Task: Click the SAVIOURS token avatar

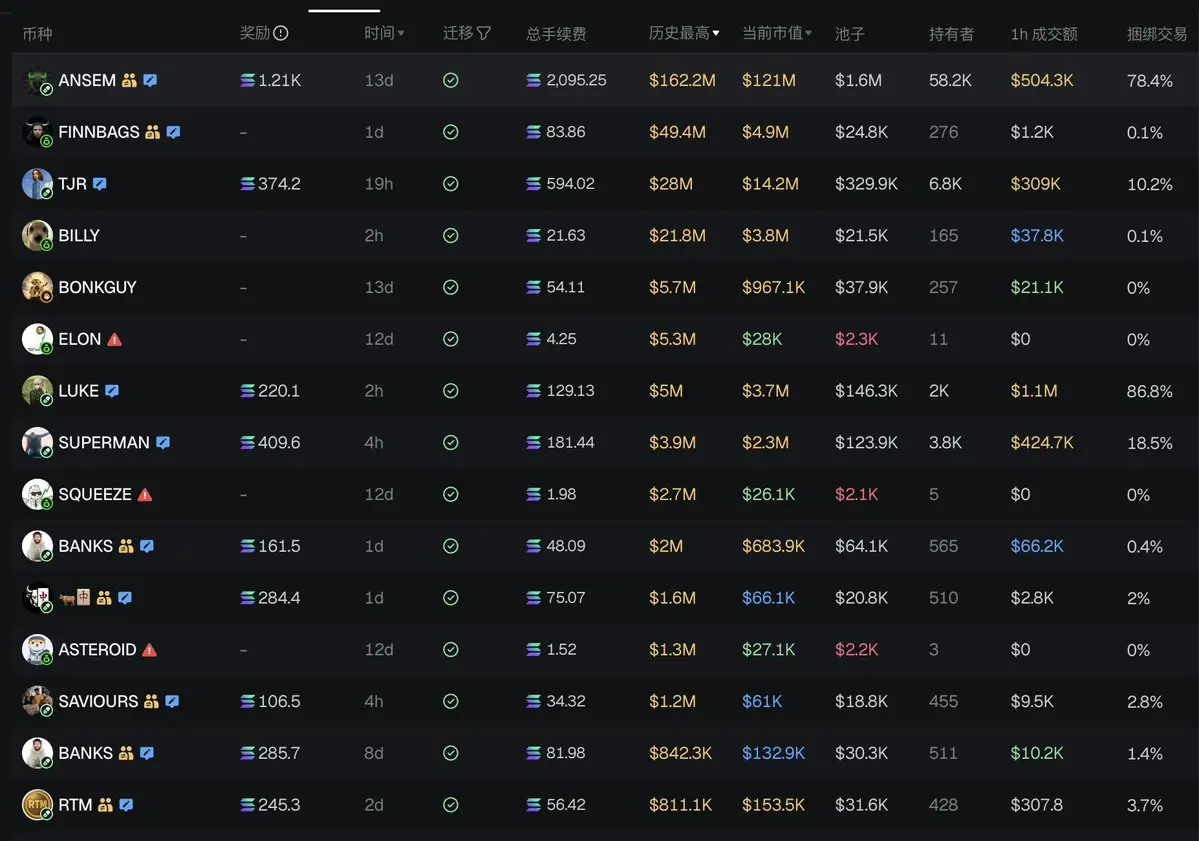Action: click(37, 701)
